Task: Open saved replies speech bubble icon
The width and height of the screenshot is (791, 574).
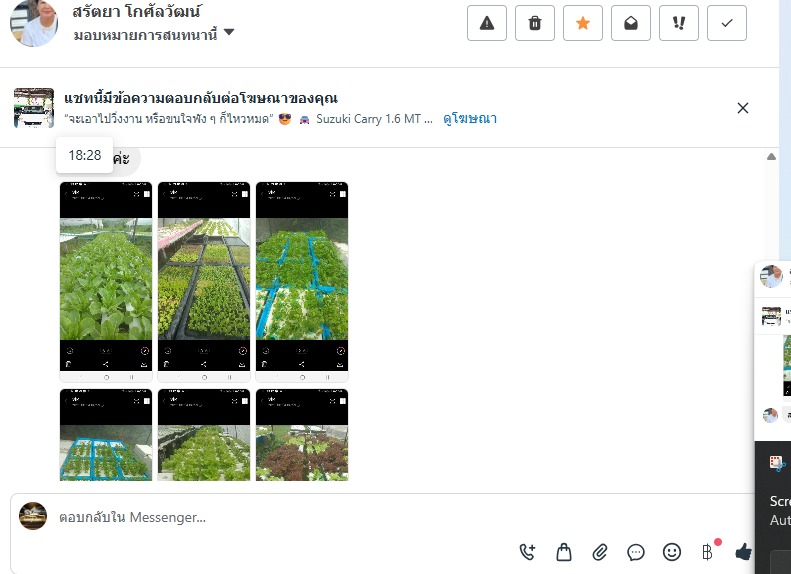Action: click(x=636, y=552)
